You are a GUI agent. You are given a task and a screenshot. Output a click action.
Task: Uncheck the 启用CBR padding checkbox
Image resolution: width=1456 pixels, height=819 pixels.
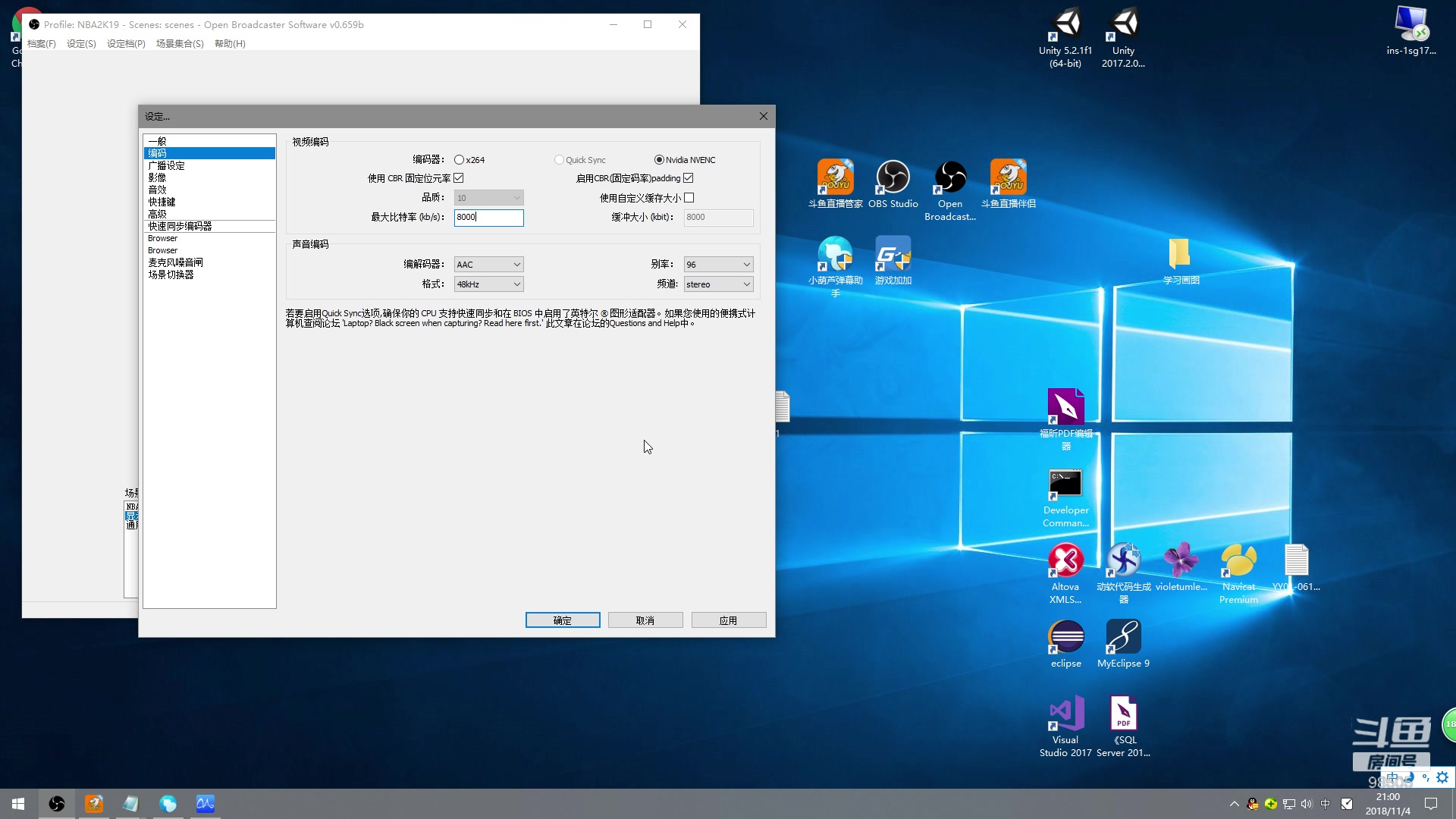pyautogui.click(x=689, y=178)
